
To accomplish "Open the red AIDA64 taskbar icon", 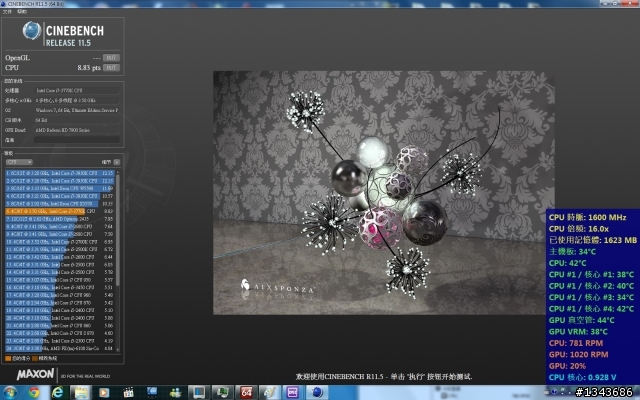I will tap(246, 393).
